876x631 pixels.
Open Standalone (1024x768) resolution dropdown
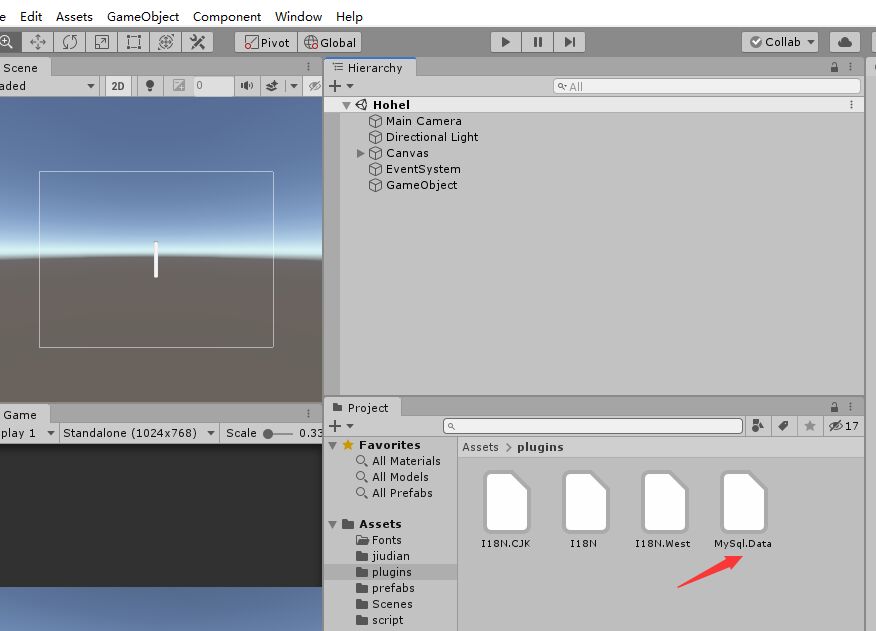pos(138,433)
